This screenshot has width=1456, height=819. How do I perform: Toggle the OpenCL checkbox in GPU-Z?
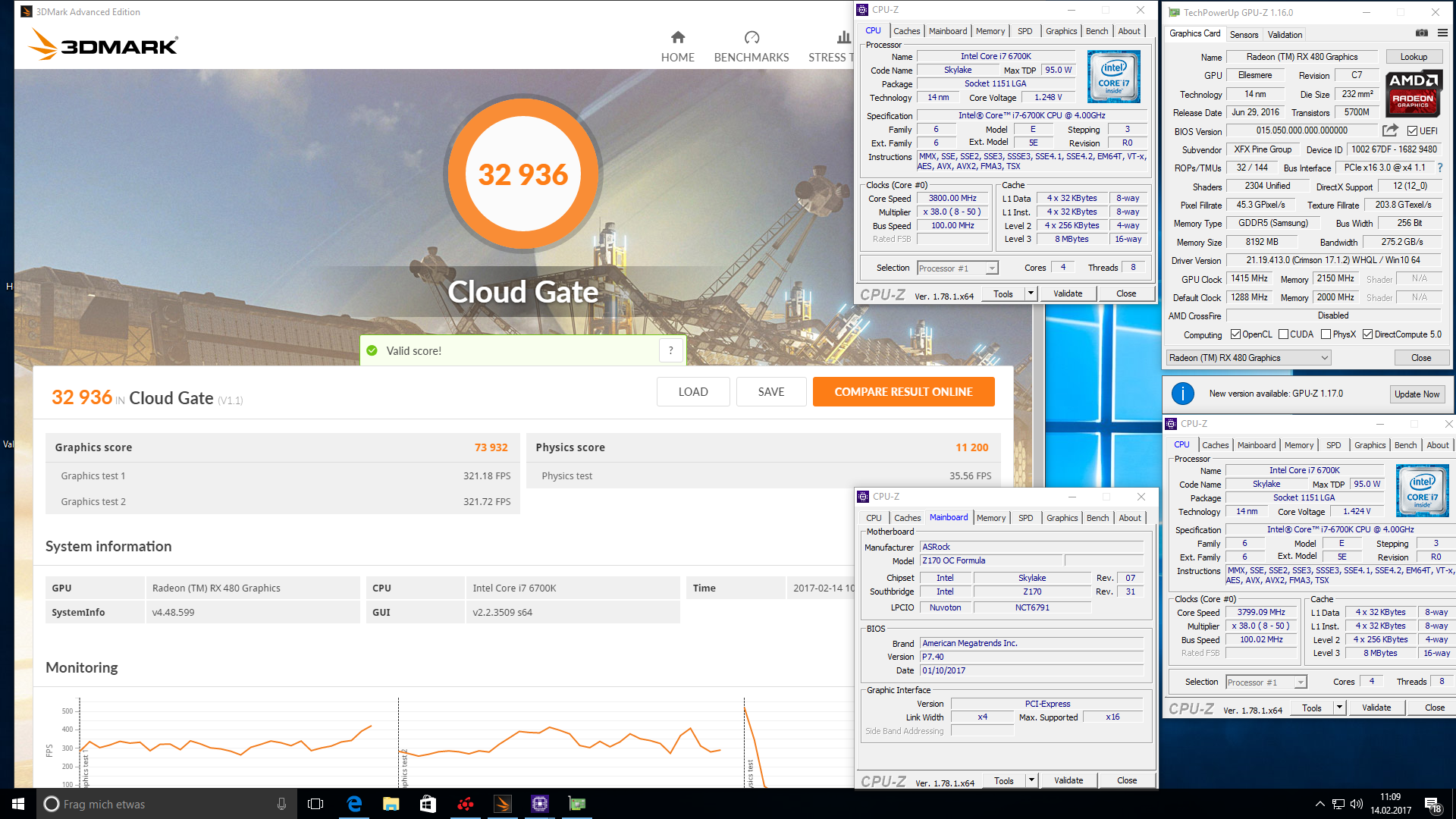pos(1235,334)
